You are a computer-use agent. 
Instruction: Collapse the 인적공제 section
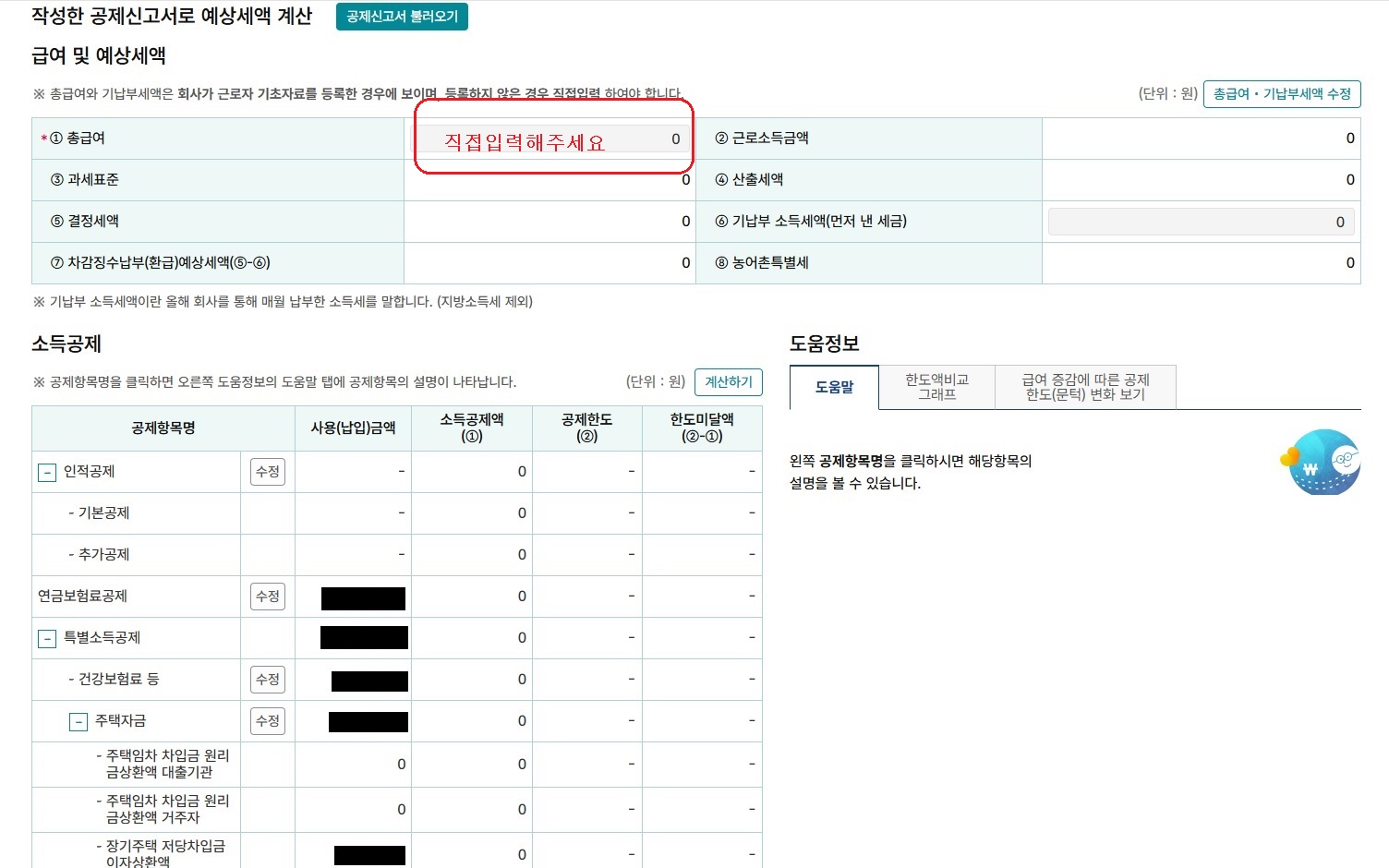pyautogui.click(x=45, y=471)
